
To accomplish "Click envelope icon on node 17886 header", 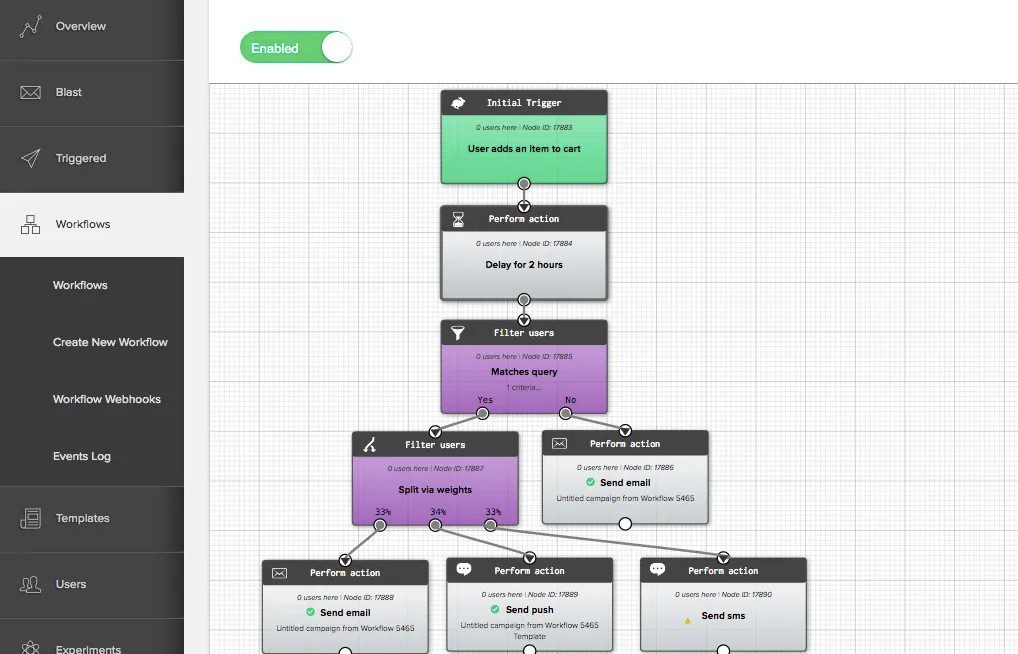I will point(560,444).
